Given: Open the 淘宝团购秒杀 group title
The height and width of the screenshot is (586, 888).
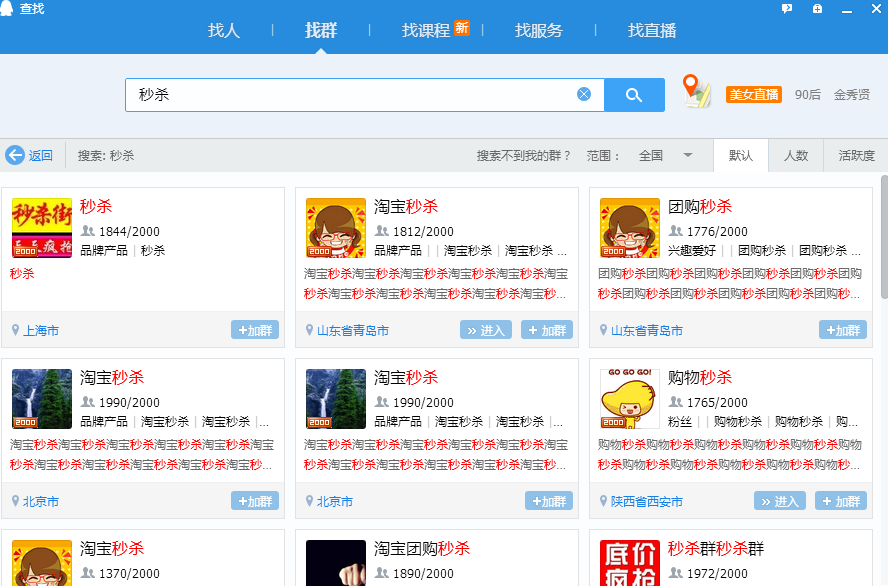Looking at the screenshot, I should [x=422, y=549].
